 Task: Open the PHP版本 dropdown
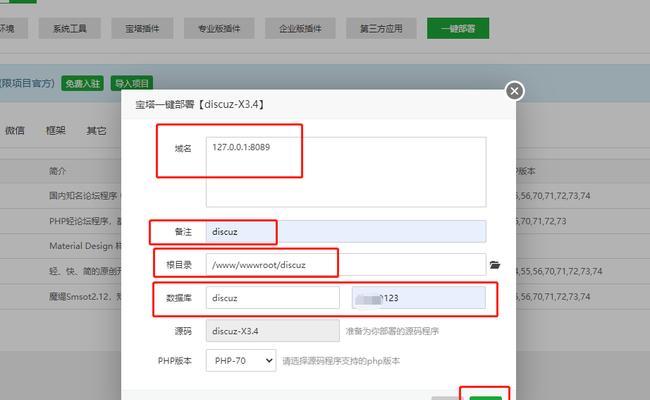241,361
